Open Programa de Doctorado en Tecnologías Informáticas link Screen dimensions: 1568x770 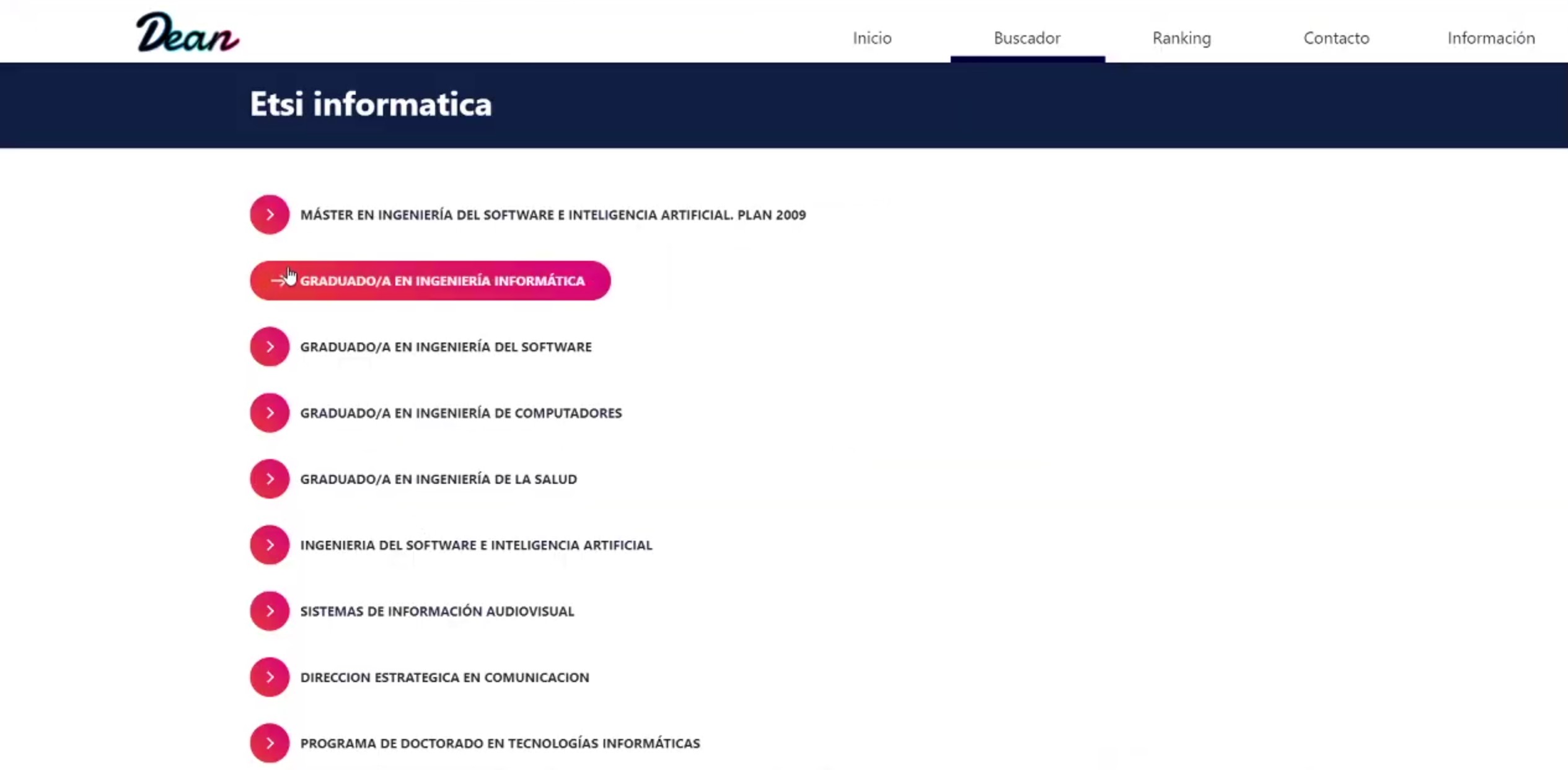click(x=500, y=743)
